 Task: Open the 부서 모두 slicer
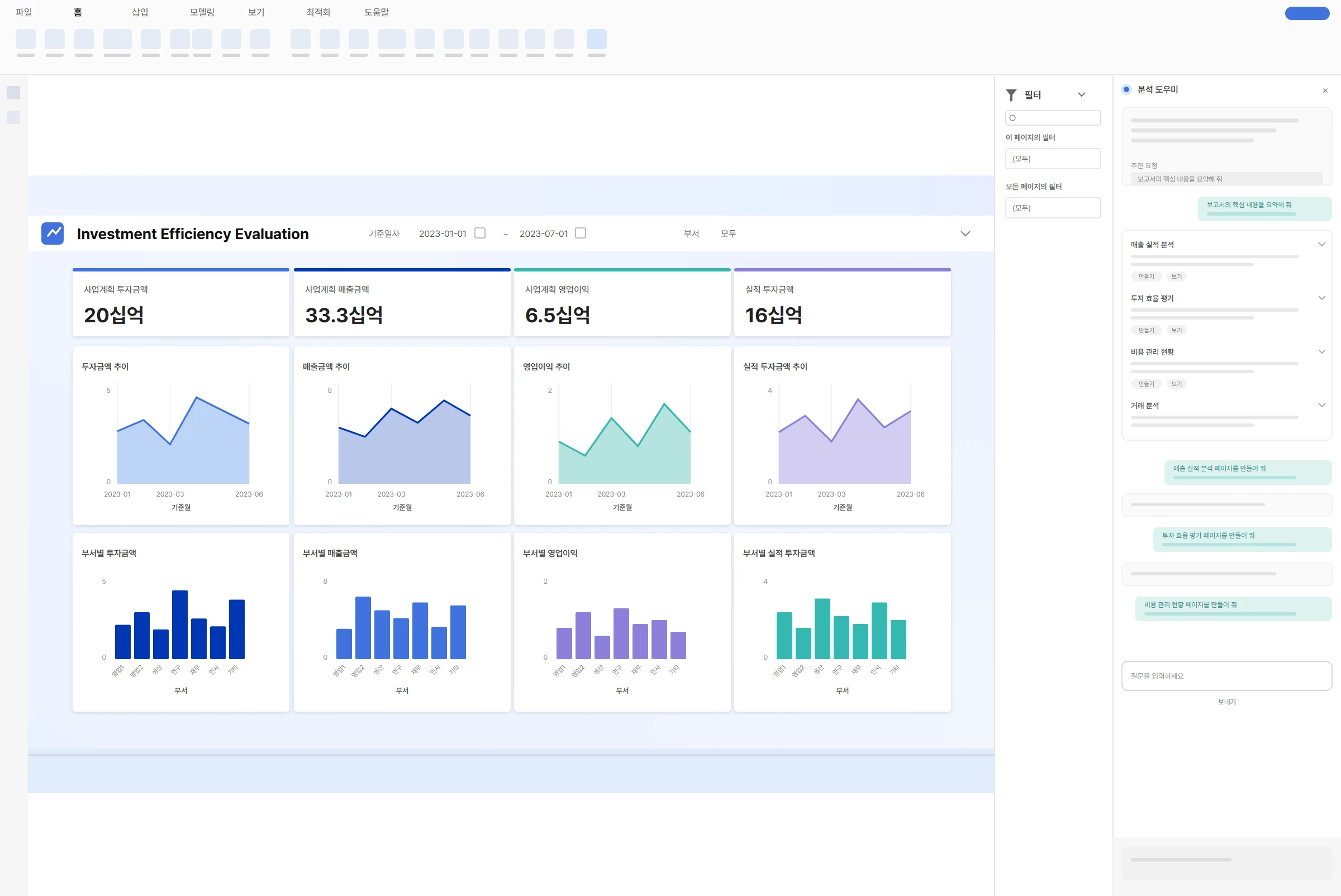pyautogui.click(x=728, y=233)
